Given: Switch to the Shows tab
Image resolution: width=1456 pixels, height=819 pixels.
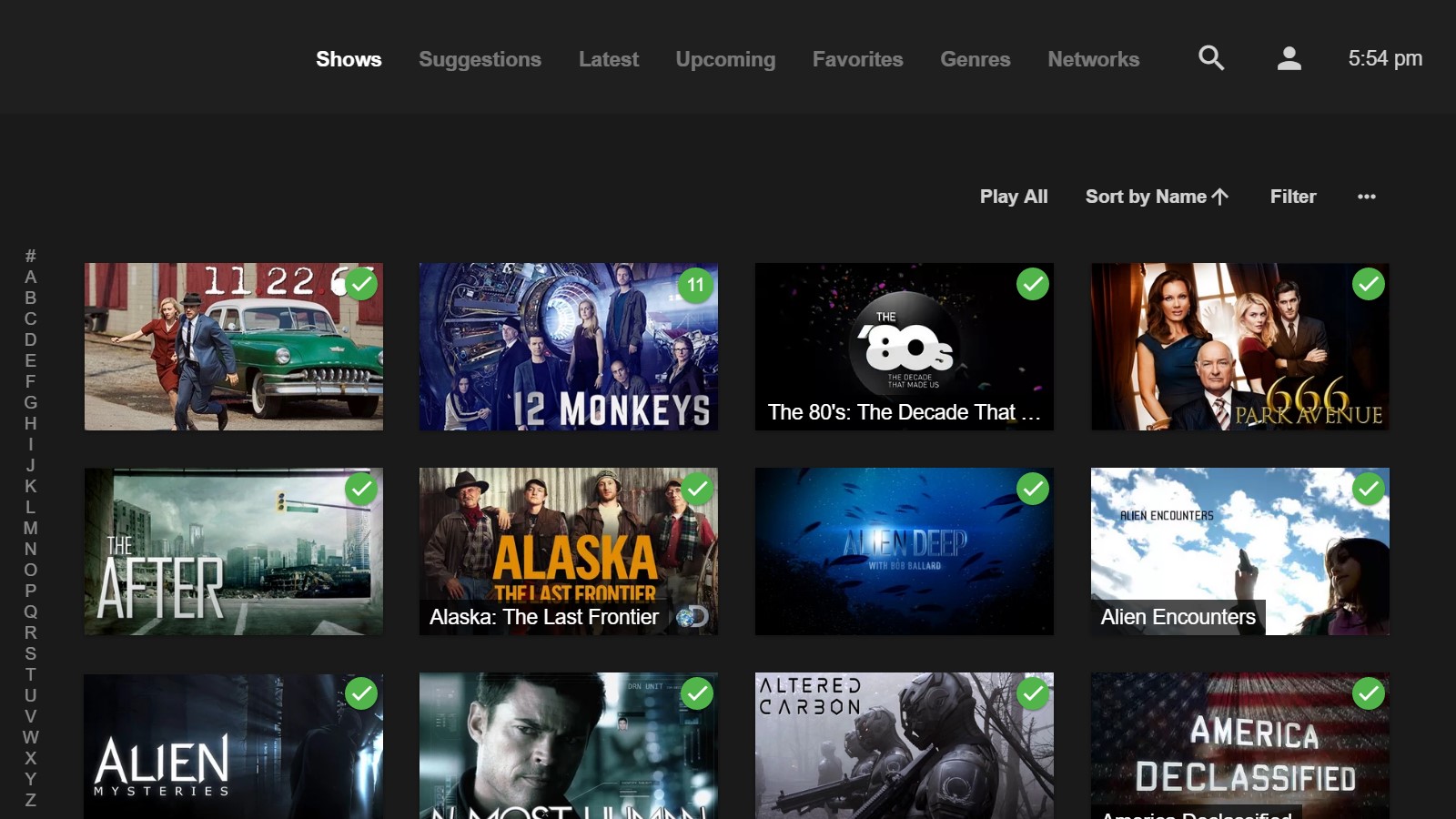Looking at the screenshot, I should tap(349, 59).
